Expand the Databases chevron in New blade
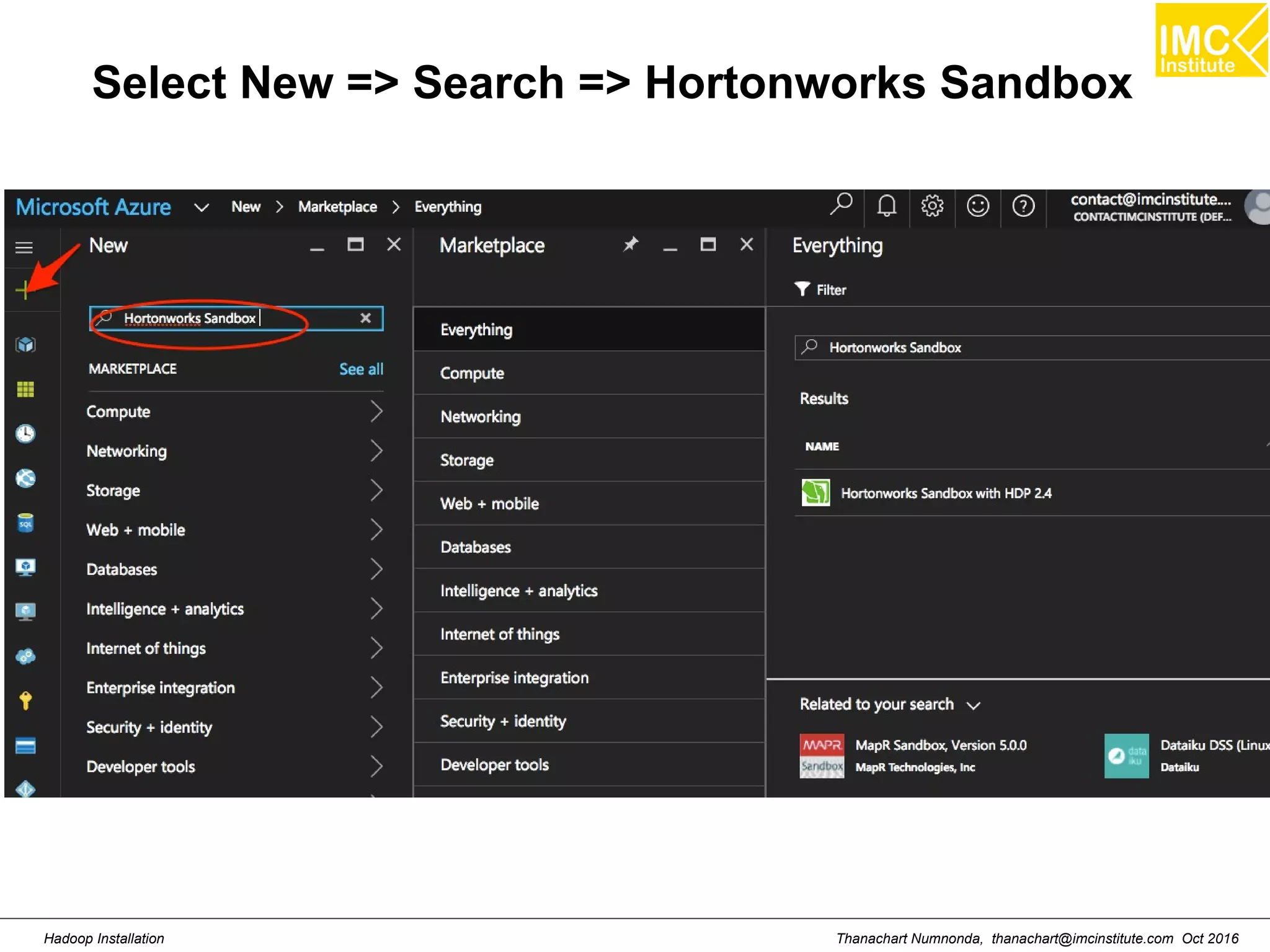The width and height of the screenshot is (1270, 952). click(376, 569)
